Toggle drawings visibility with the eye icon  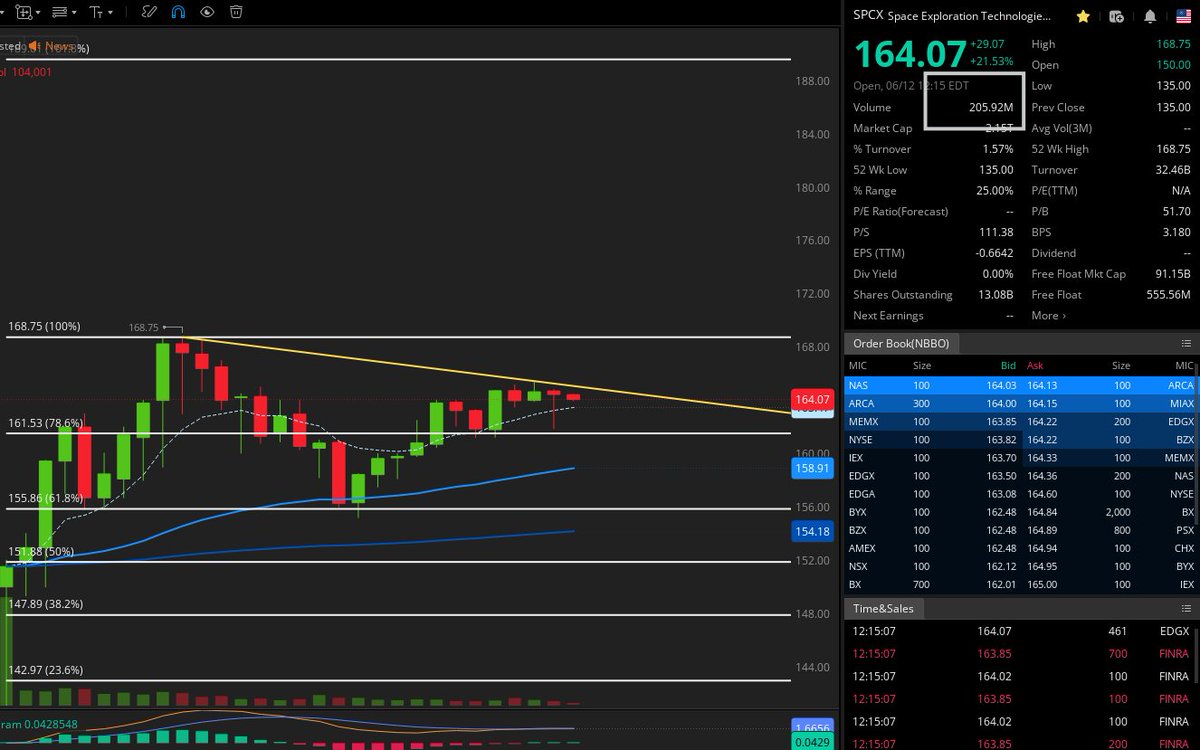click(x=207, y=13)
